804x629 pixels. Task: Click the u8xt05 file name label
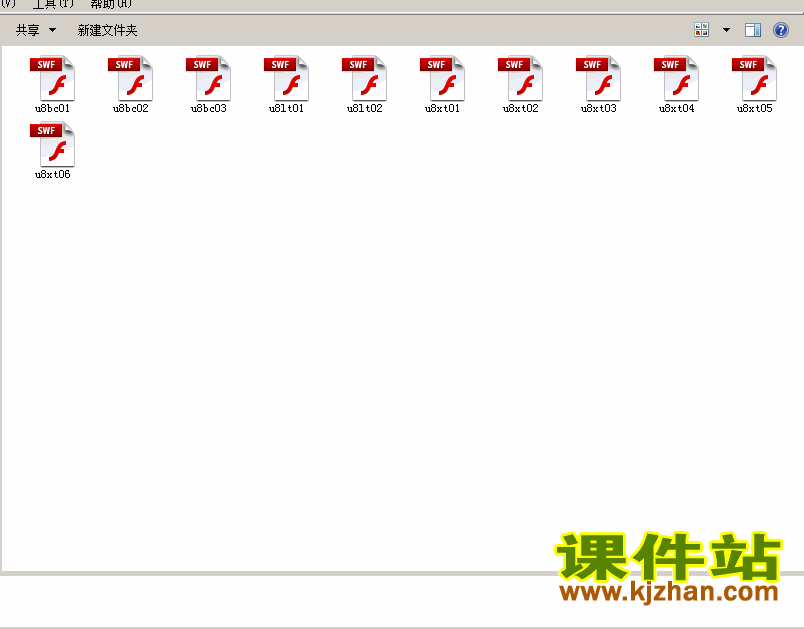click(x=754, y=108)
